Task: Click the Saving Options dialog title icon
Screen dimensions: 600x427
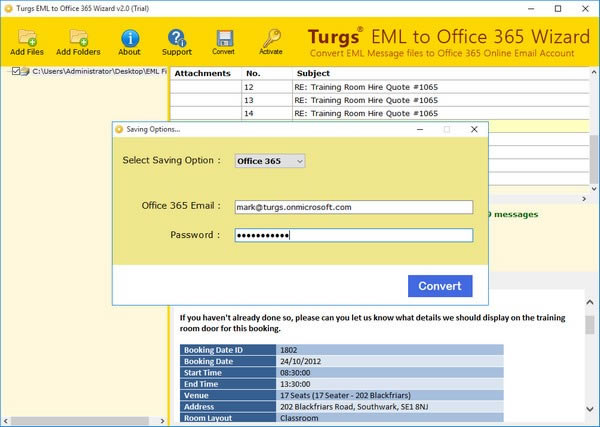Action: click(120, 129)
